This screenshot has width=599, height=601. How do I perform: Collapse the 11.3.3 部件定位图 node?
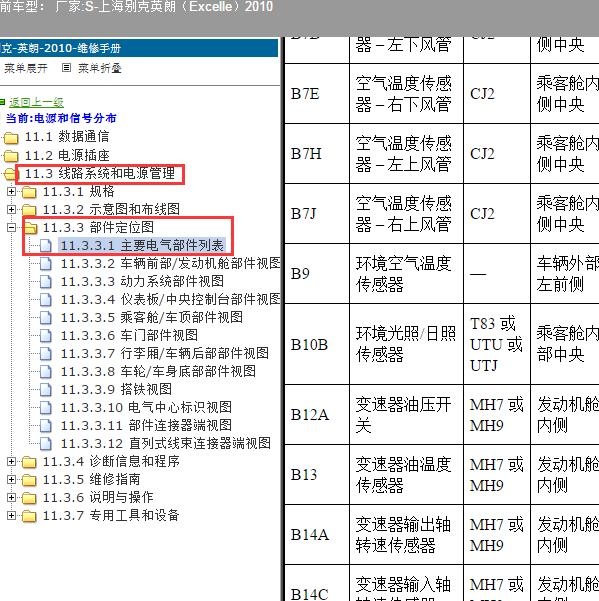[x=11, y=227]
